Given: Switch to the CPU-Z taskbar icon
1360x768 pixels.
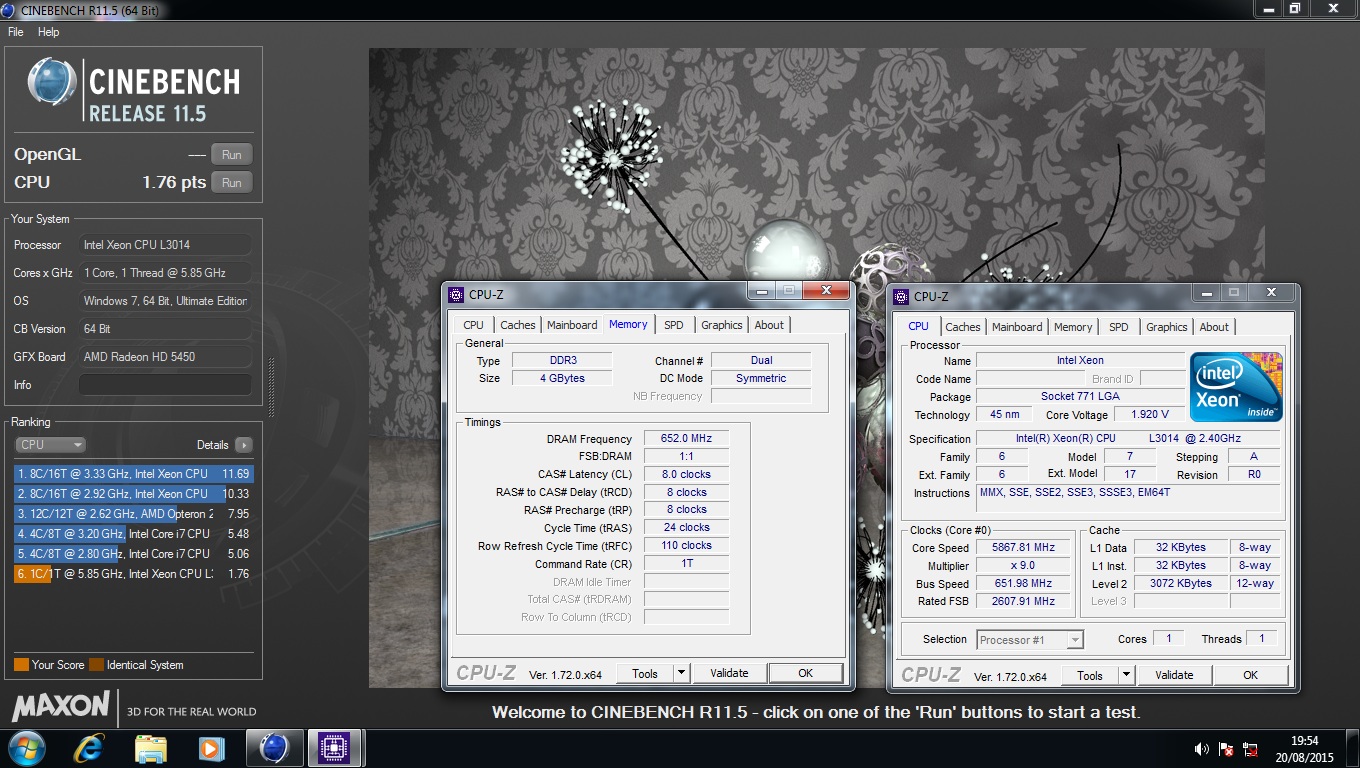Looking at the screenshot, I should click(333, 748).
